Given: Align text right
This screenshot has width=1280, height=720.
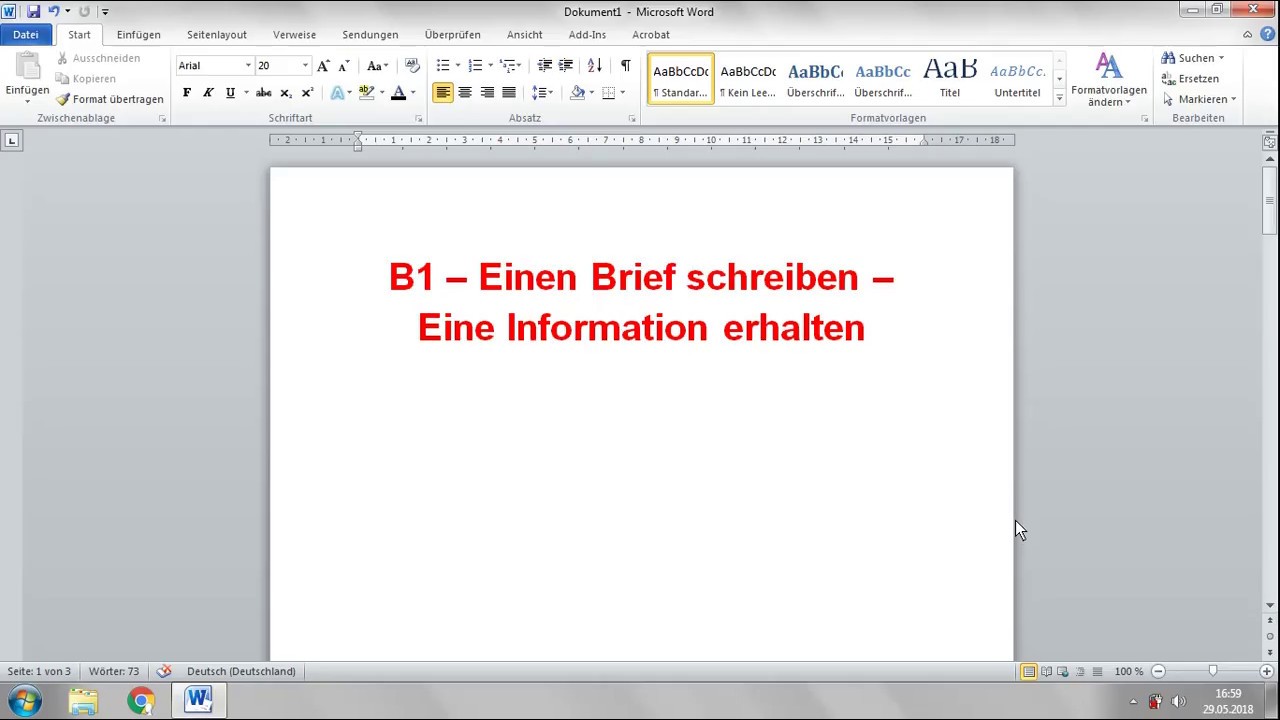Looking at the screenshot, I should (x=487, y=92).
